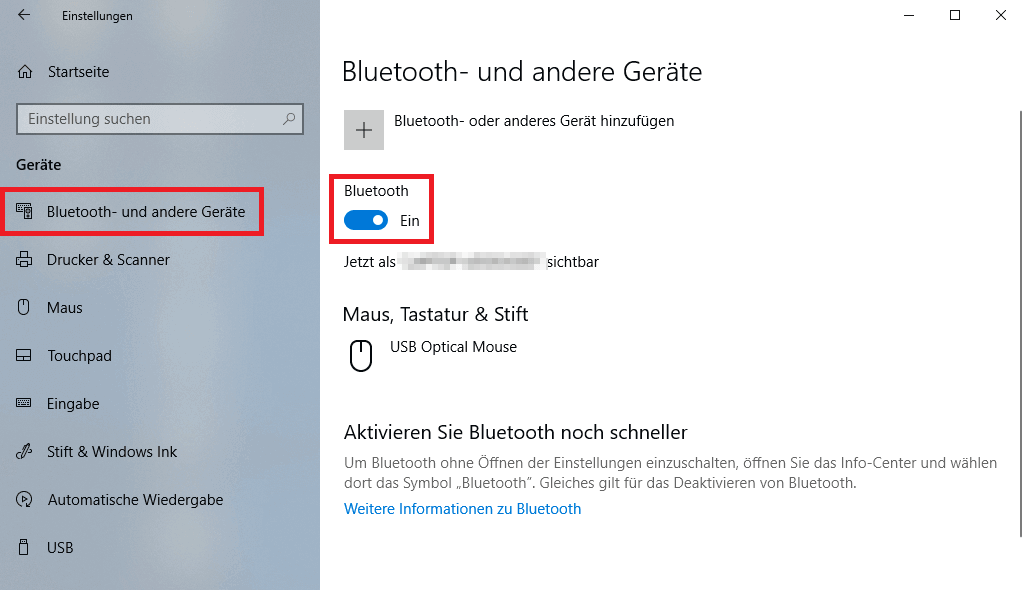Viewport: 1024px width, 590px height.
Task: Click the Einstellung suchen input field
Action: pos(150,118)
